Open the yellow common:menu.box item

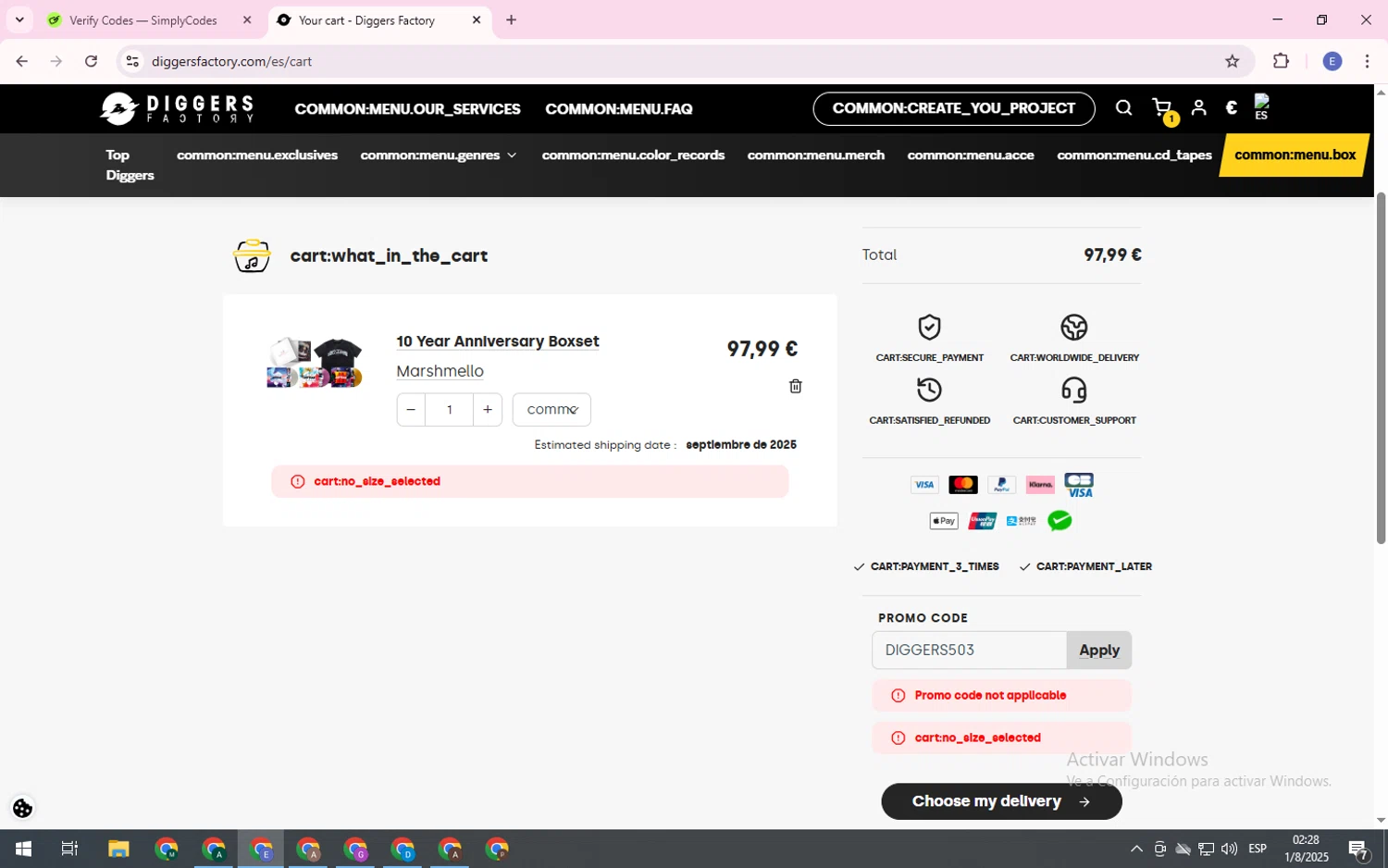point(1295,155)
